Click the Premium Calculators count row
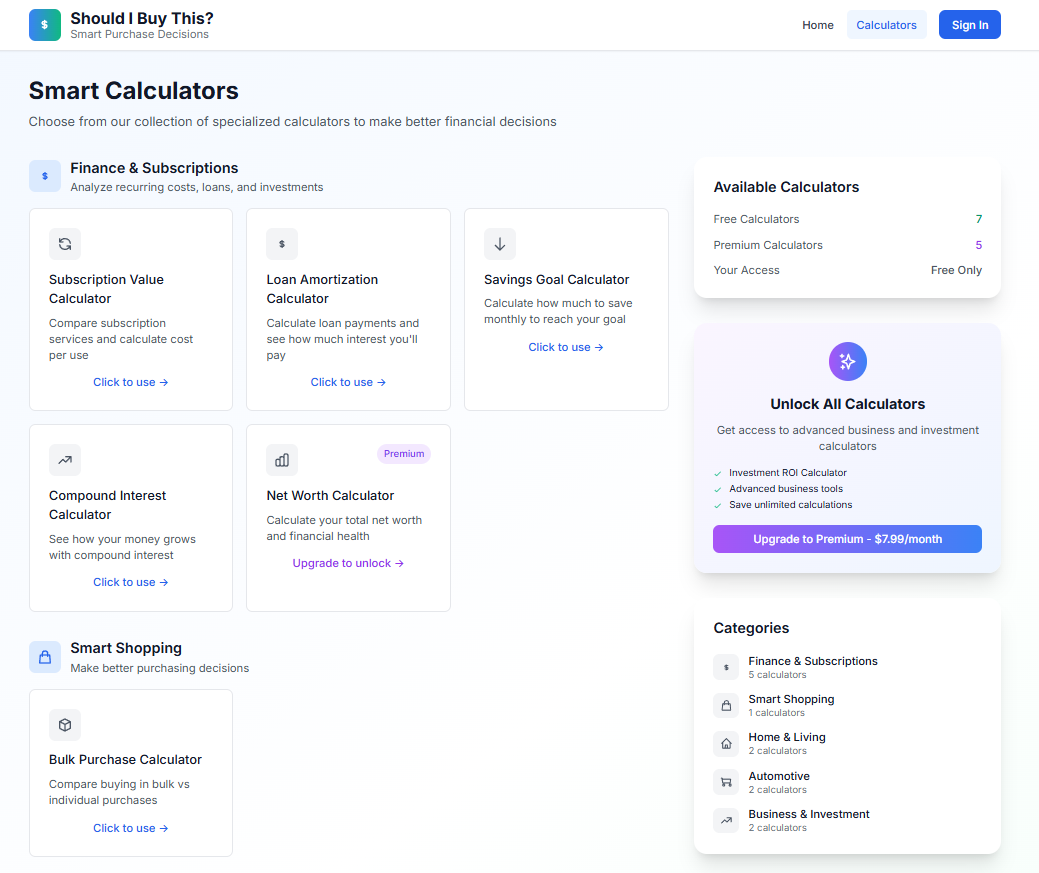This screenshot has height=873, width=1039. click(848, 245)
